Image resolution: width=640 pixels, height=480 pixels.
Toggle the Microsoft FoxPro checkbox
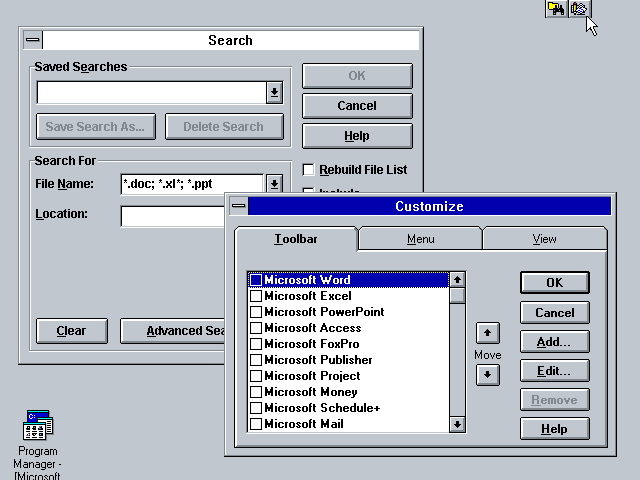point(256,344)
